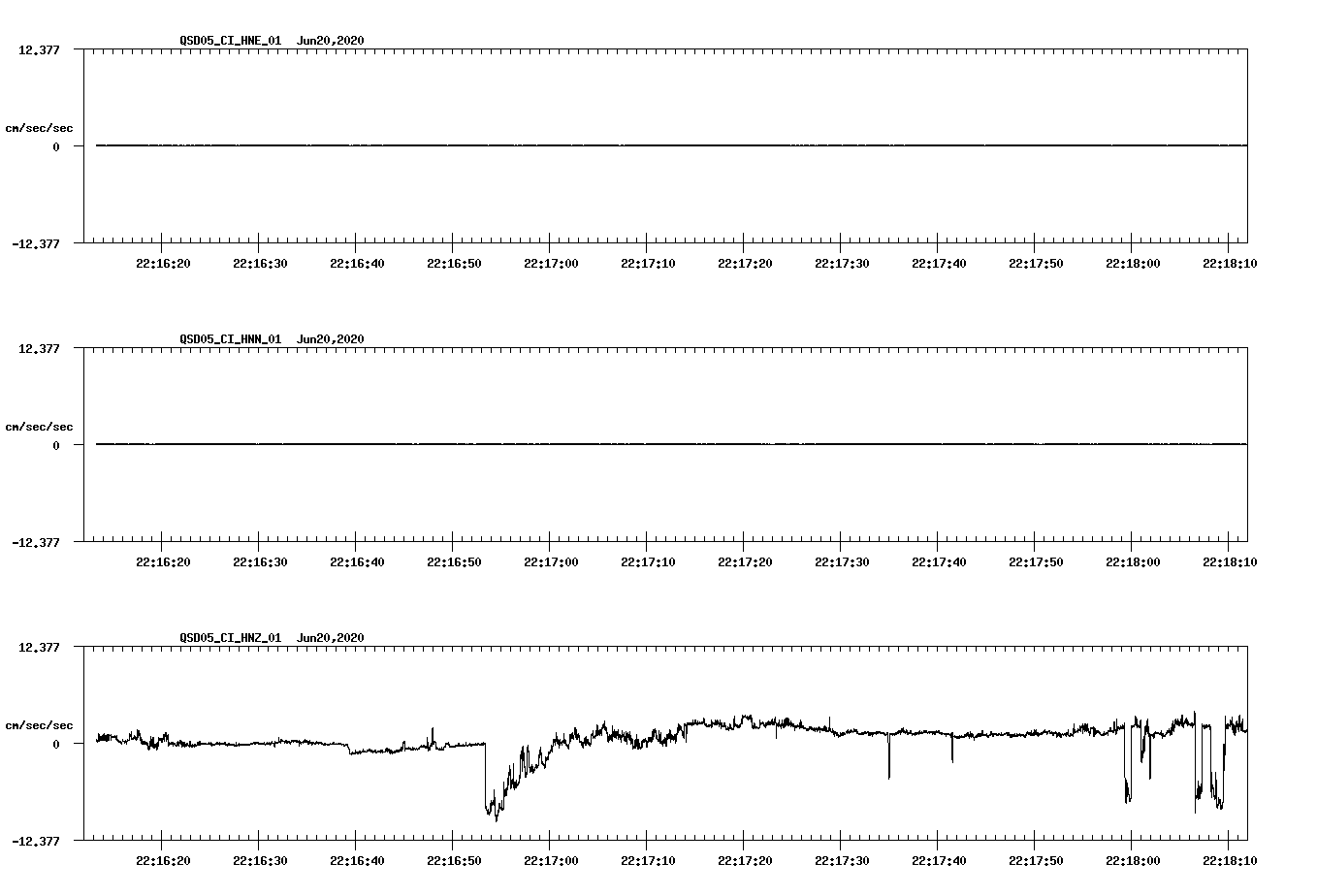
Task: Click 22:16:30 time label under HNN plot
Action: click(260, 562)
